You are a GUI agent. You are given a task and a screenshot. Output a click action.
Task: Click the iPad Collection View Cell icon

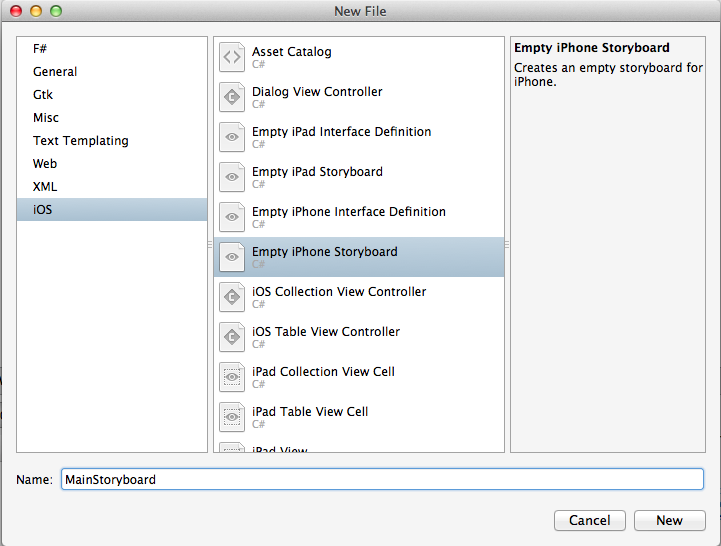click(232, 377)
